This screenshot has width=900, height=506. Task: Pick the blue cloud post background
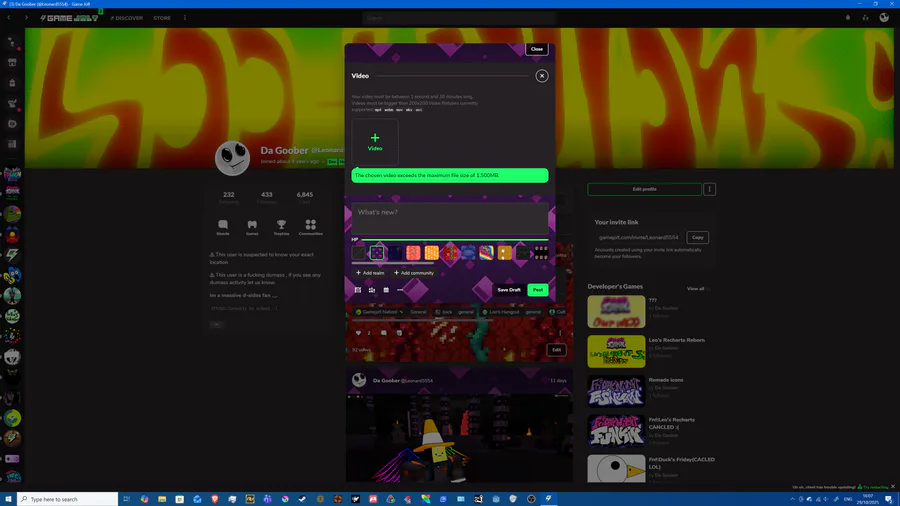tap(468, 252)
